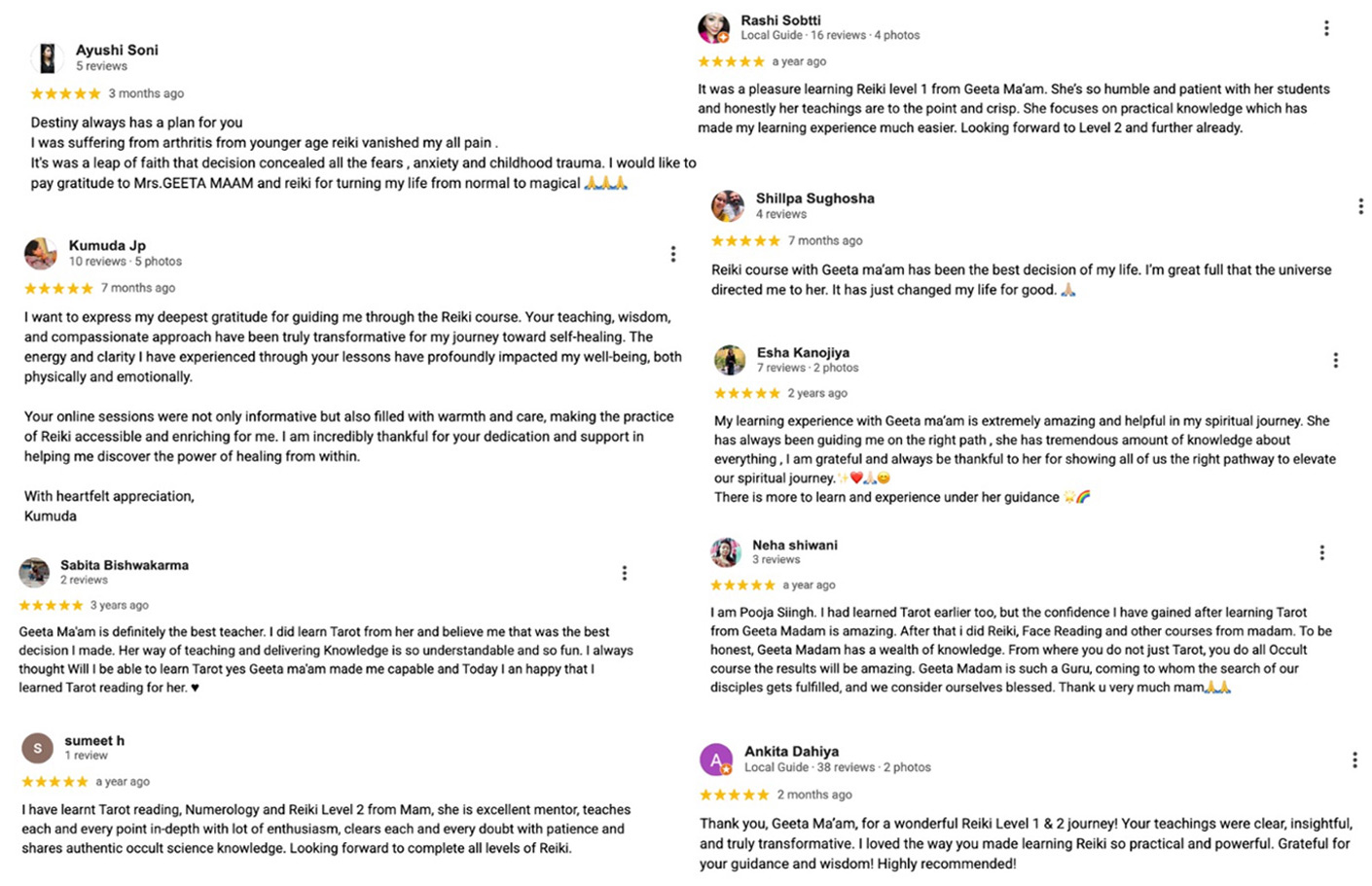Open options menu for Ankita Dahiya's review

pyautogui.click(x=1354, y=760)
